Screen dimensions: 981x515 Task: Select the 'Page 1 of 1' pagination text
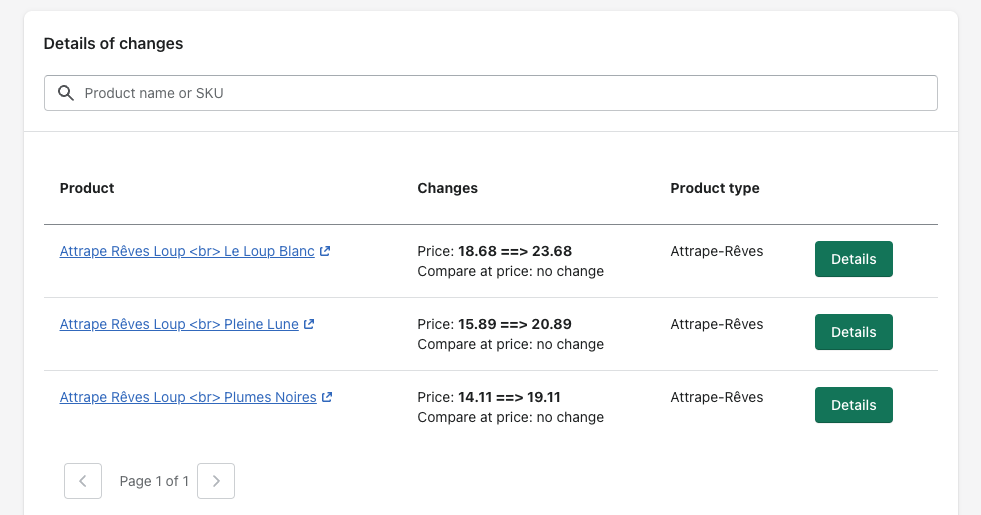[x=154, y=481]
